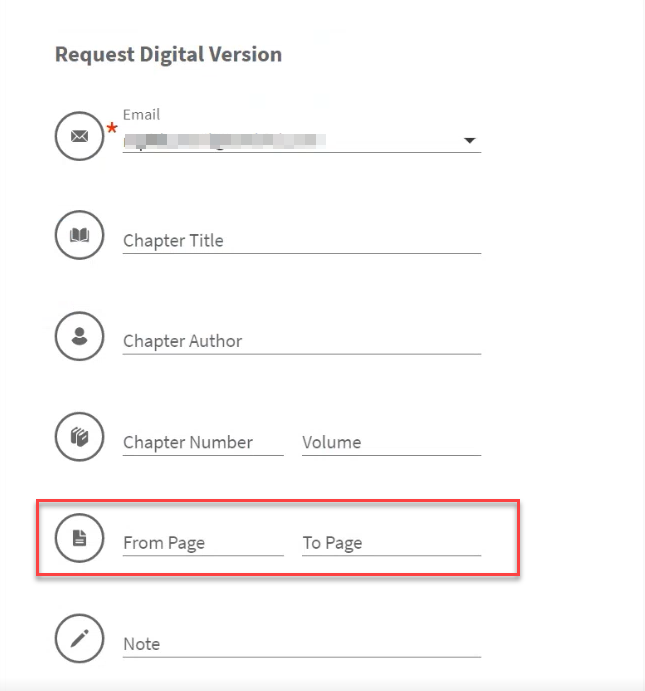Viewport: 645px width, 691px height.
Task: Click the pencil icon beside Note
Action: click(80, 640)
